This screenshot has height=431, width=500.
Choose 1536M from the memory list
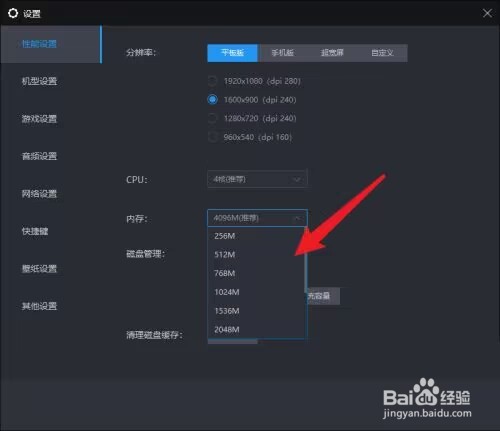tap(256, 311)
